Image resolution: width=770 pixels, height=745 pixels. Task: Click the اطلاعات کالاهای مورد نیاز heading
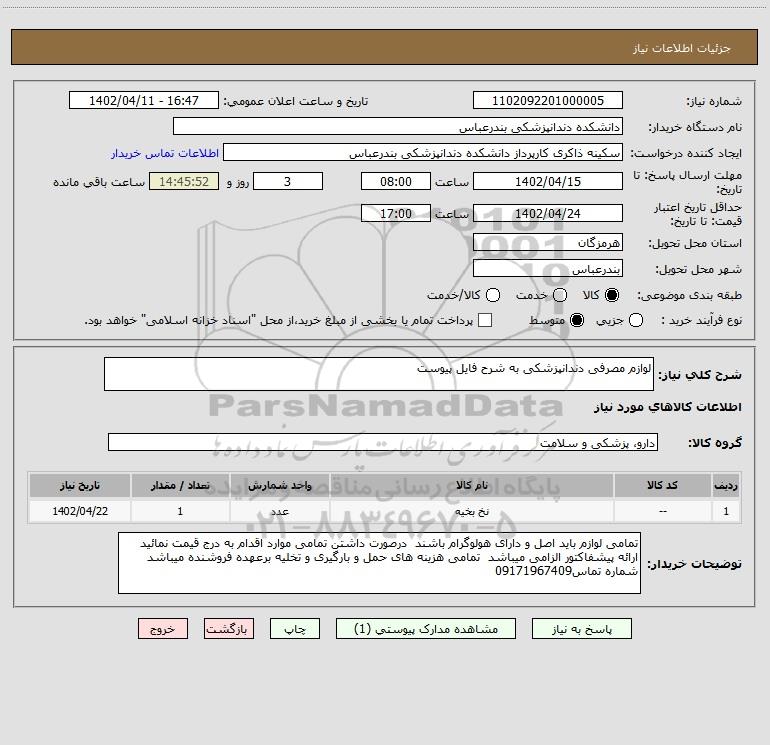(x=667, y=407)
